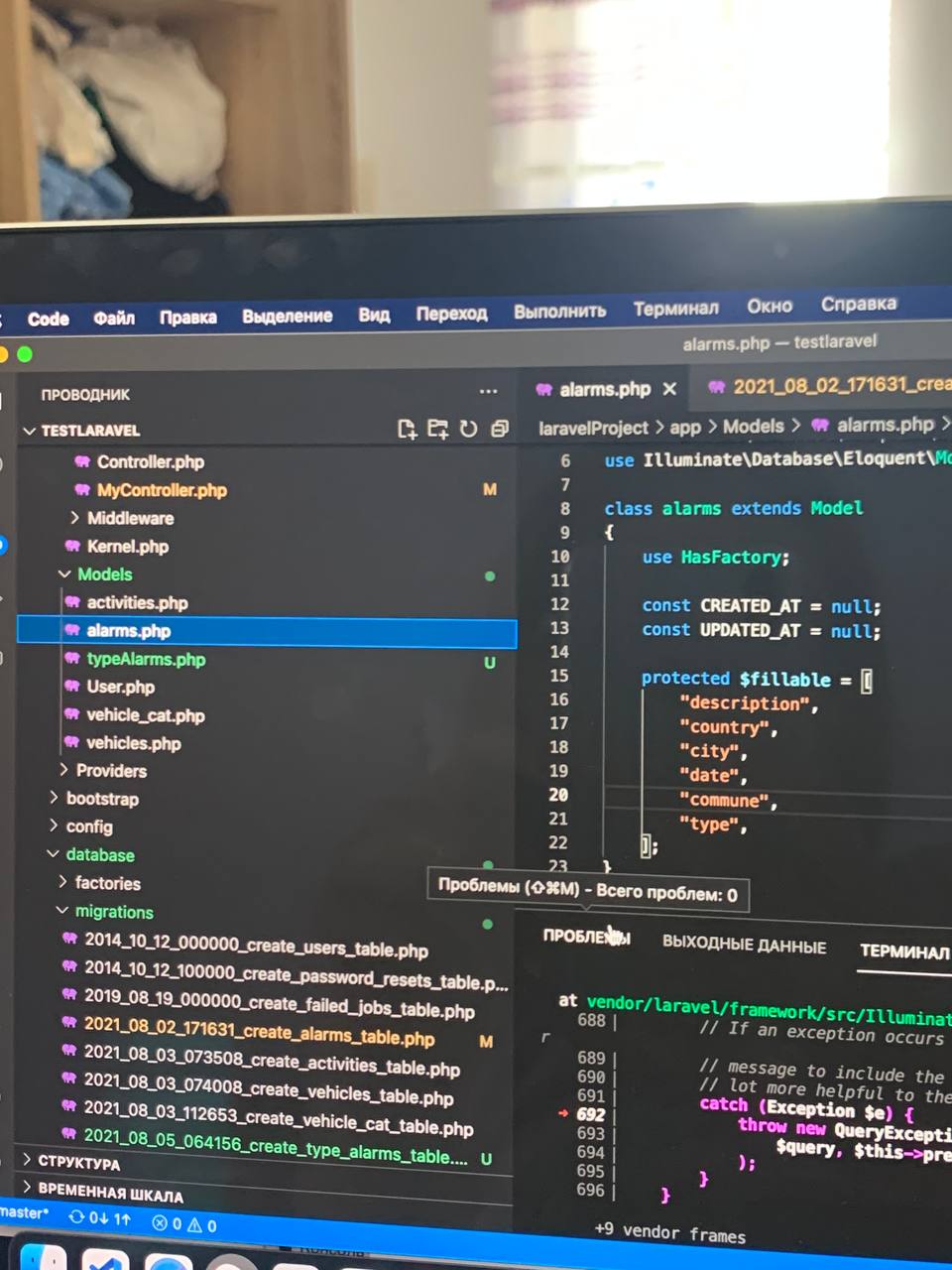The image size is (952, 1270).
Task: Click laravelProject in the breadcrumb
Action: coord(593,429)
